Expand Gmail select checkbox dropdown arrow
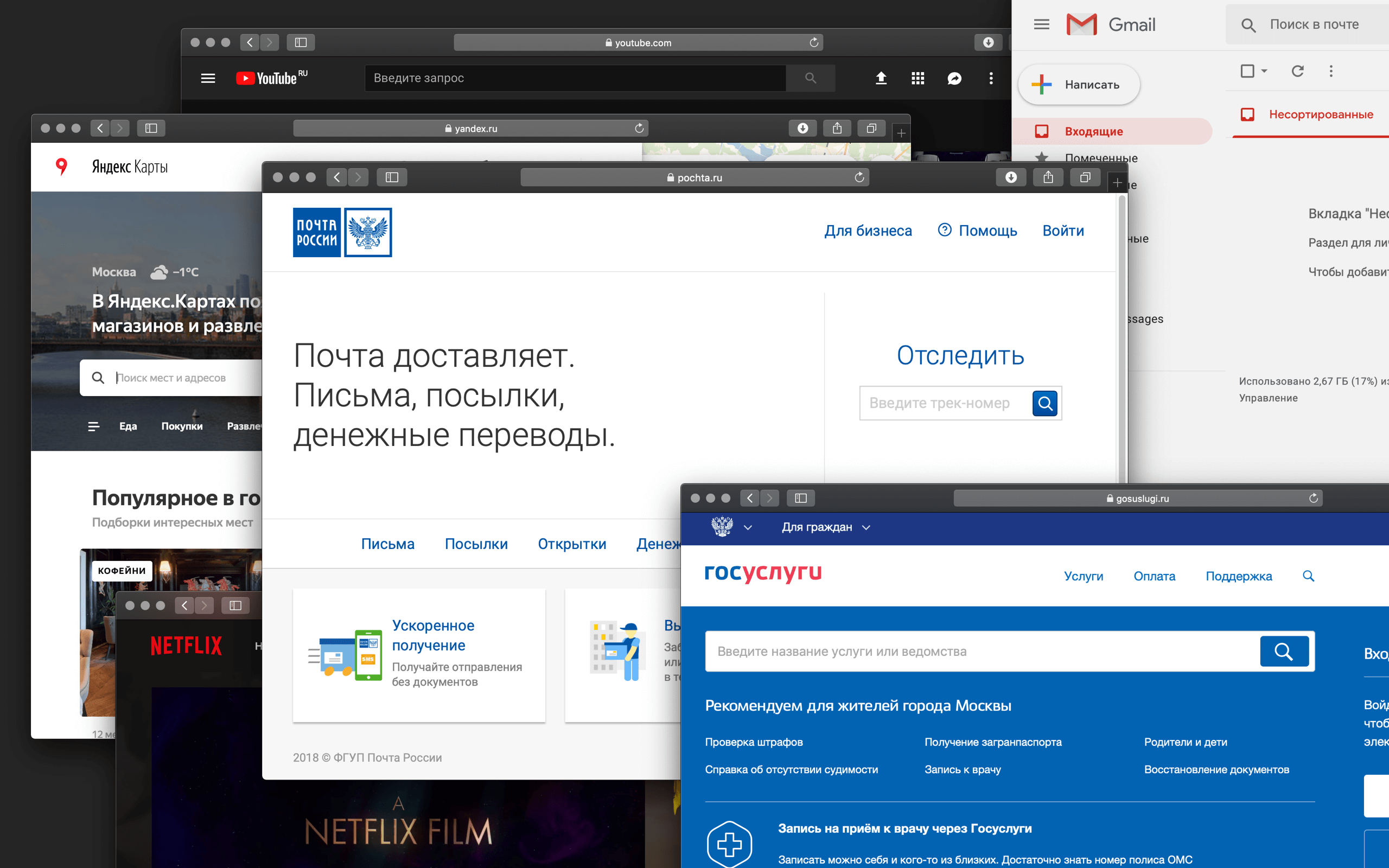1389x868 pixels. tap(1264, 71)
